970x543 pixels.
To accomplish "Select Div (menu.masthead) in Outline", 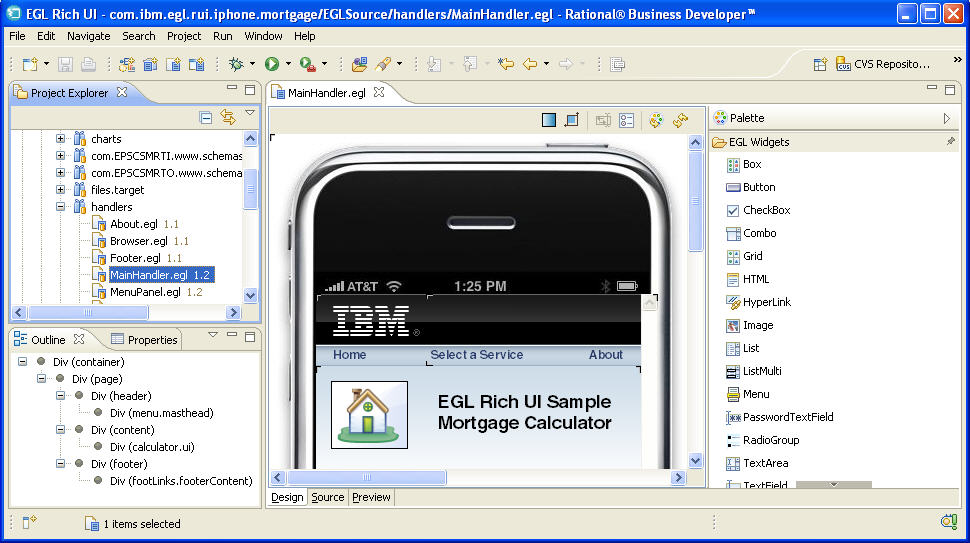I will [161, 413].
